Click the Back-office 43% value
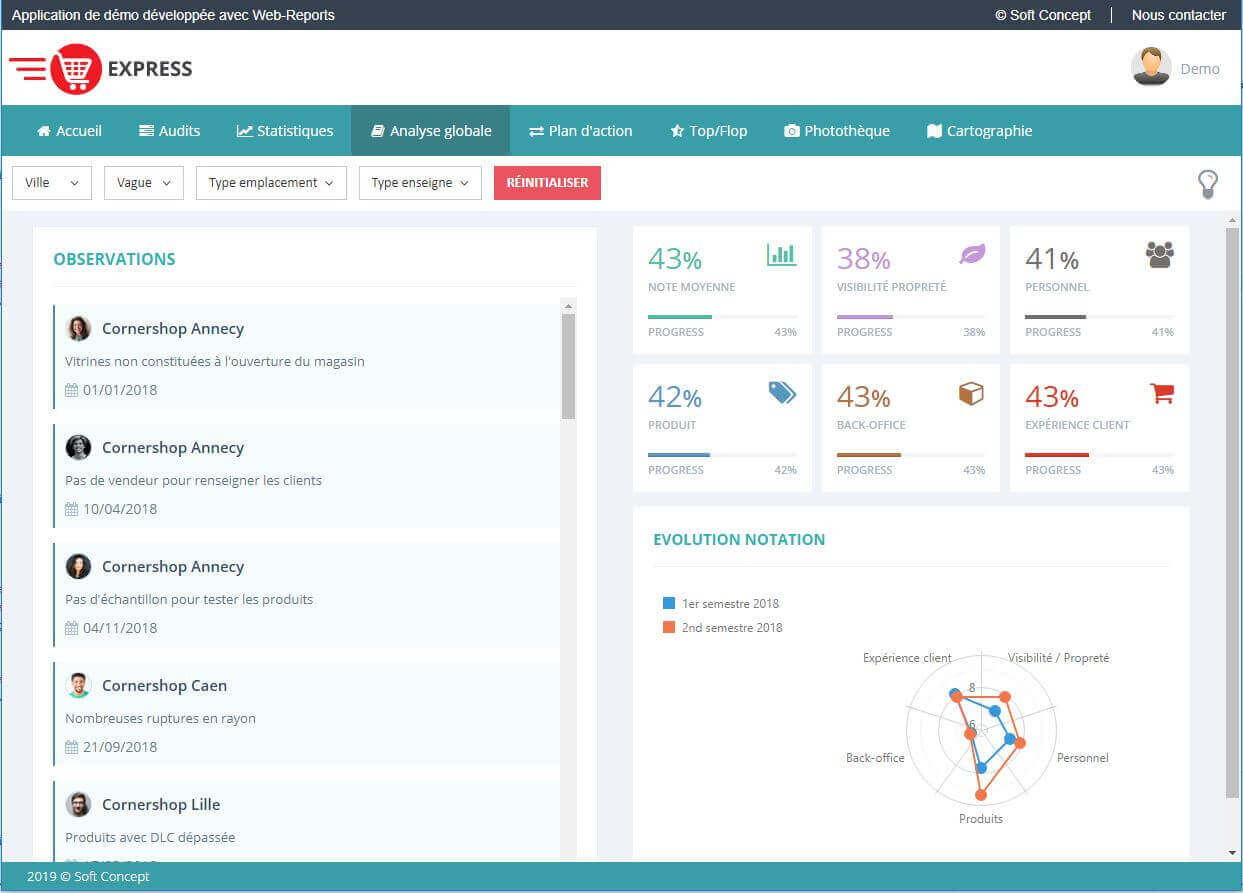The image size is (1243, 893). point(864,397)
